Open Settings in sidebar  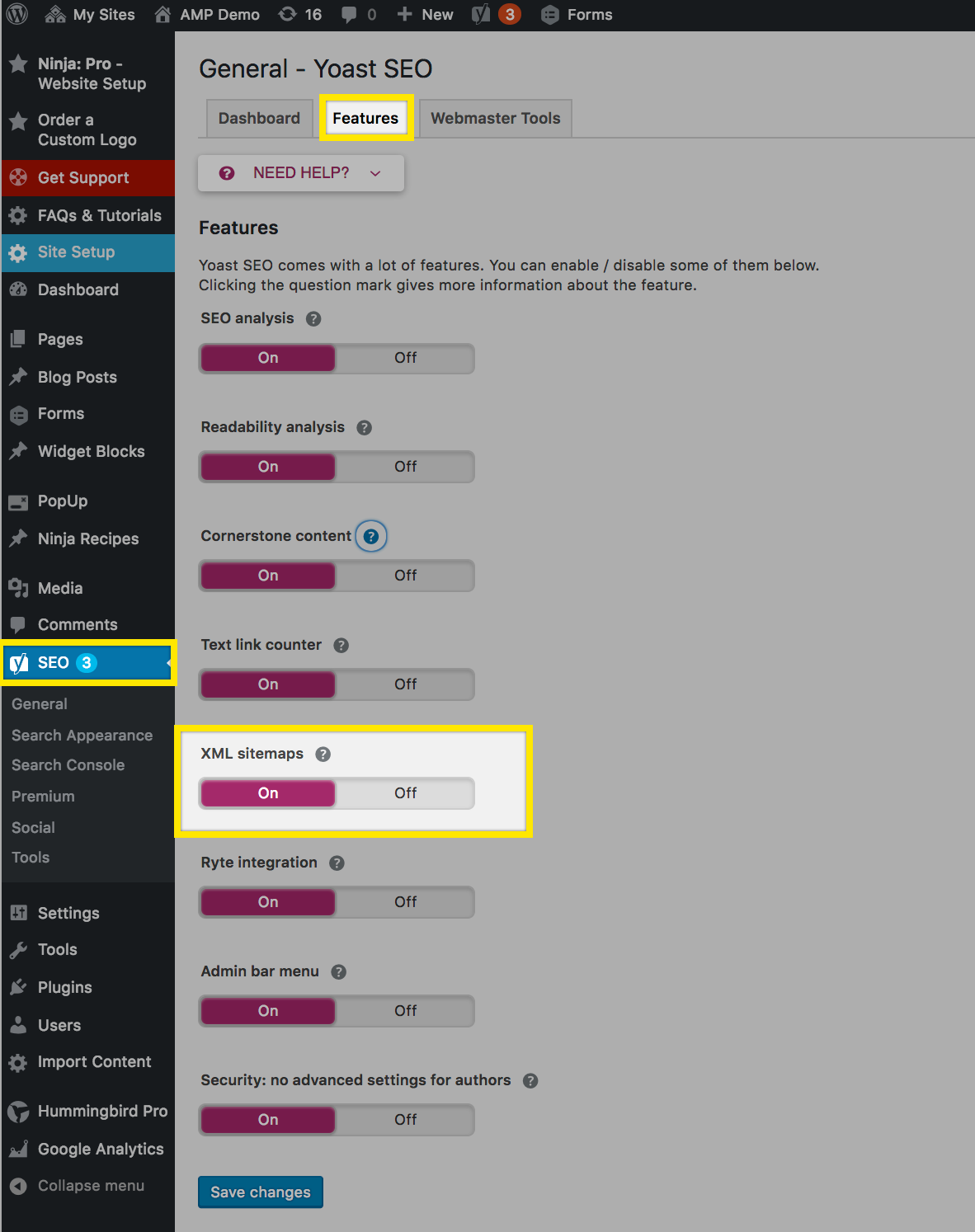click(87, 913)
